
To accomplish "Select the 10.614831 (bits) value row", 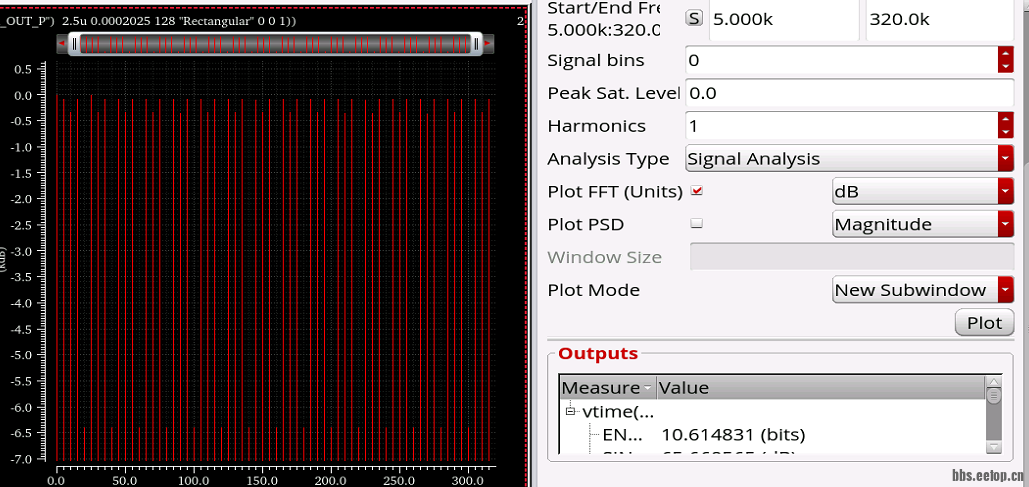I will 733,434.
